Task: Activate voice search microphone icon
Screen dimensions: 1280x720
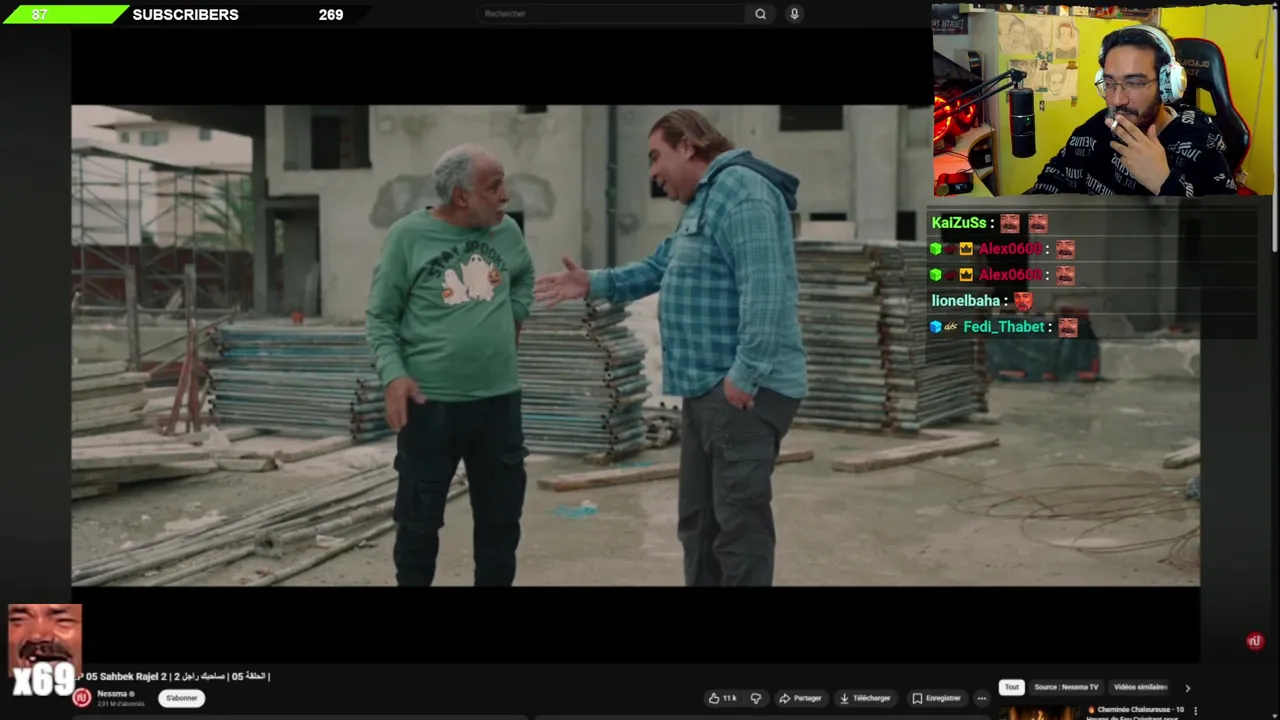Action: (794, 14)
